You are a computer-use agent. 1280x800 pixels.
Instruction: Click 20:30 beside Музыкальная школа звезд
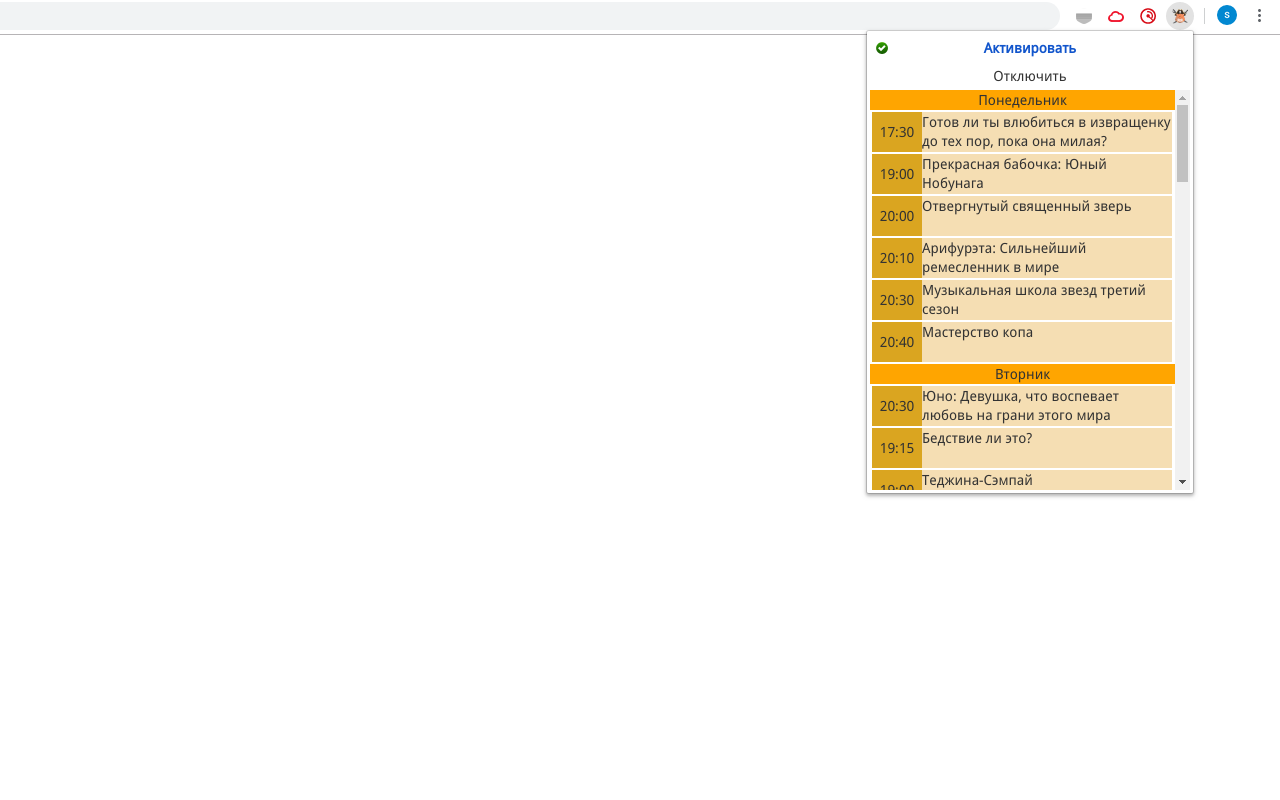point(897,300)
